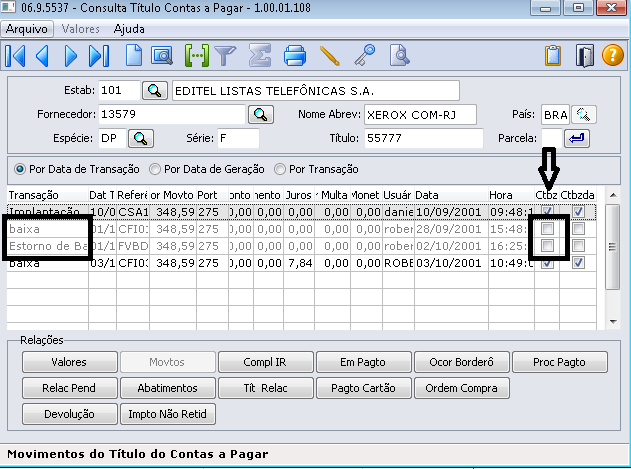Select Por Transação option
The width and height of the screenshot is (631, 469).
pos(316,169)
